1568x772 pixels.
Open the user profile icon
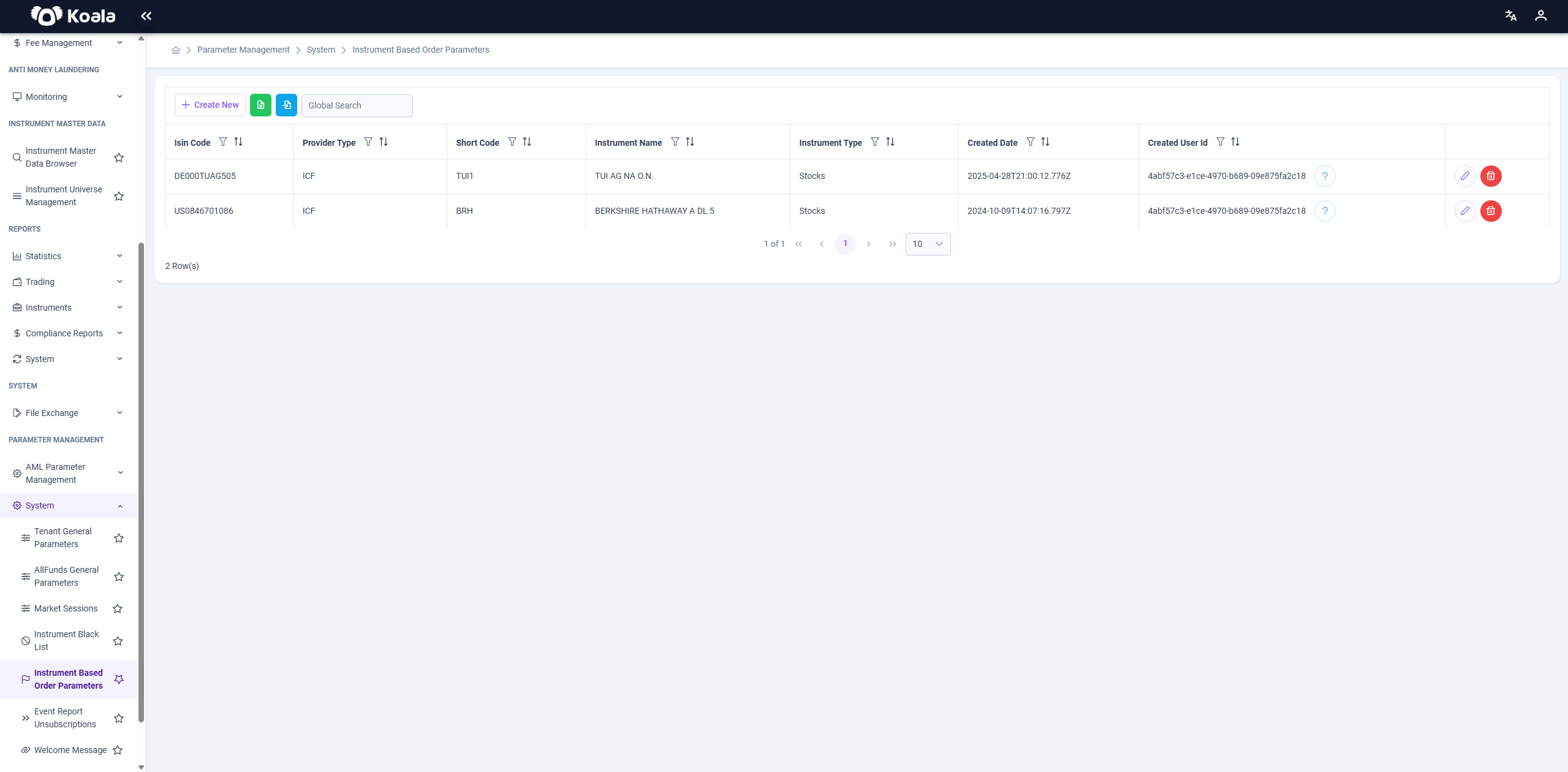(1540, 16)
